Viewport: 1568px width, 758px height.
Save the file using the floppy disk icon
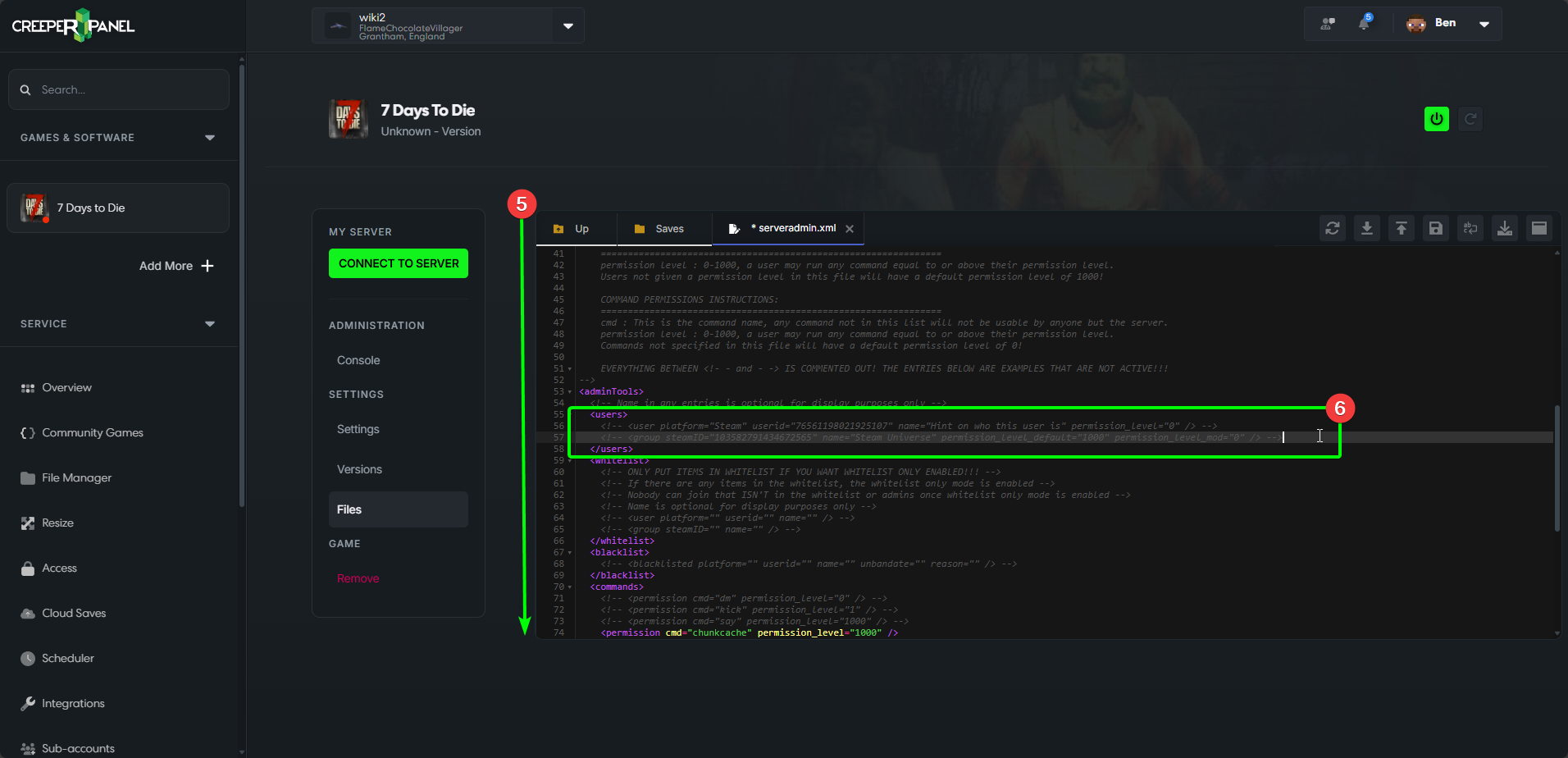(x=1436, y=228)
